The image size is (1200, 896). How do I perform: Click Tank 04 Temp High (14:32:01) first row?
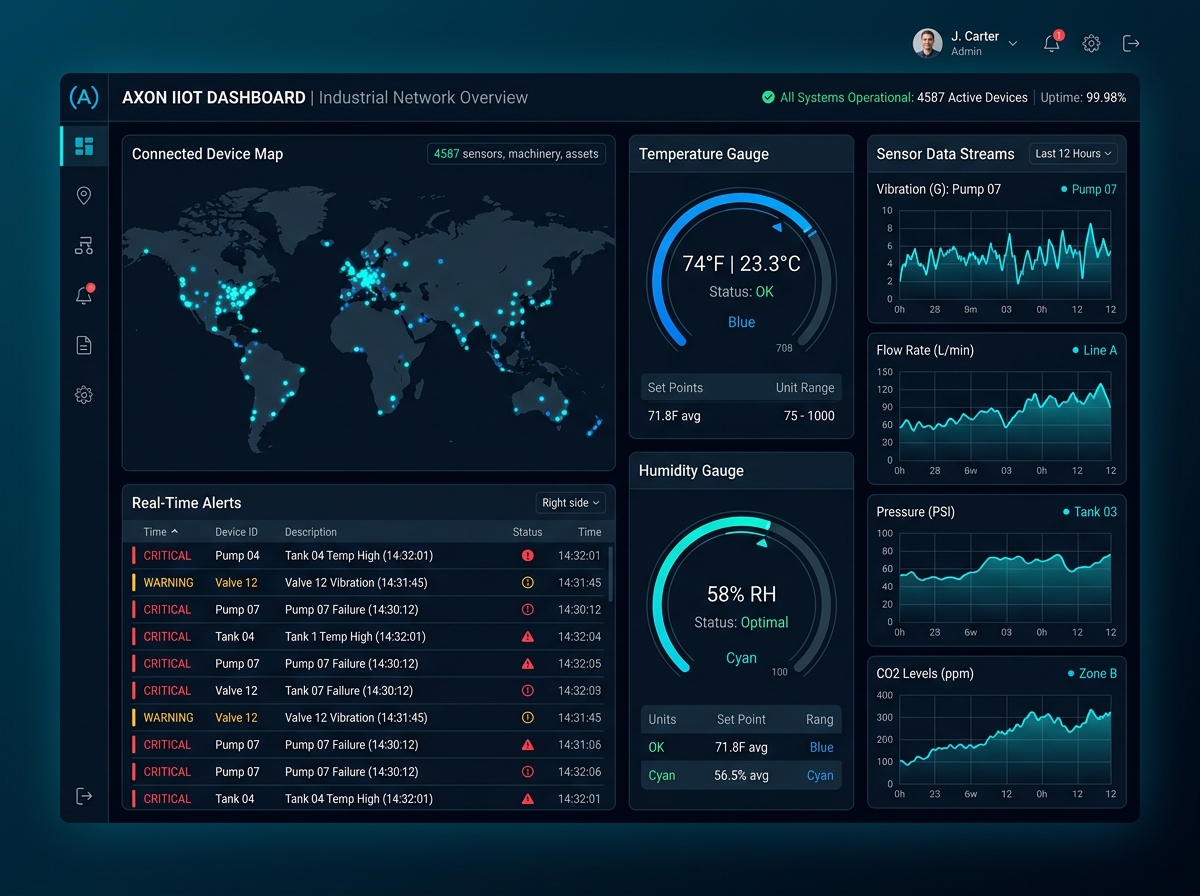[x=359, y=556]
